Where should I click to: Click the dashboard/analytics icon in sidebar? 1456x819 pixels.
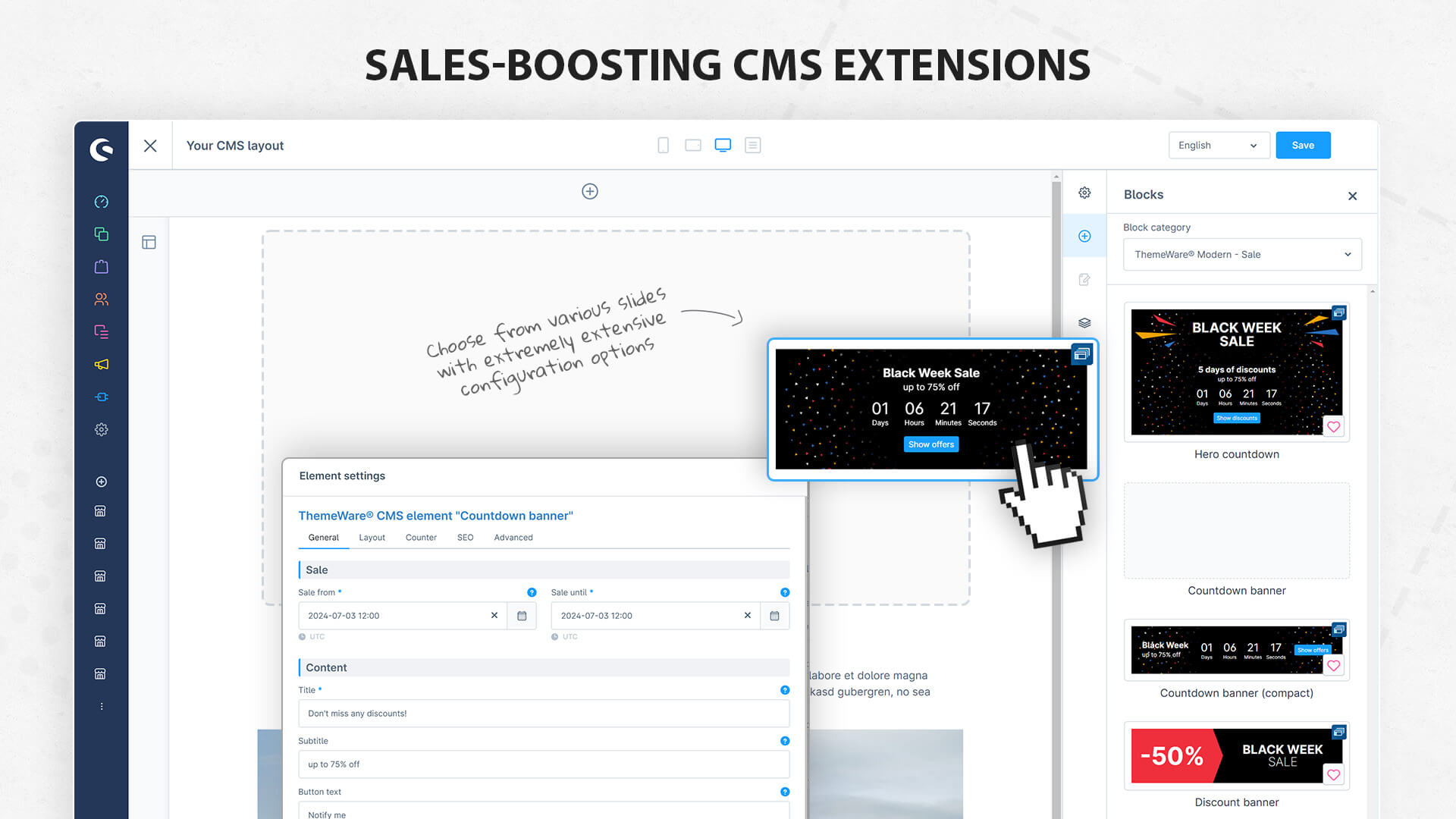[x=101, y=201]
